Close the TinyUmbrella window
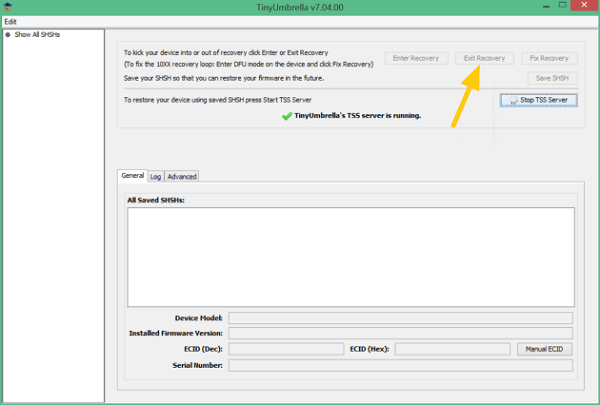600x405 pixels. 584,5
